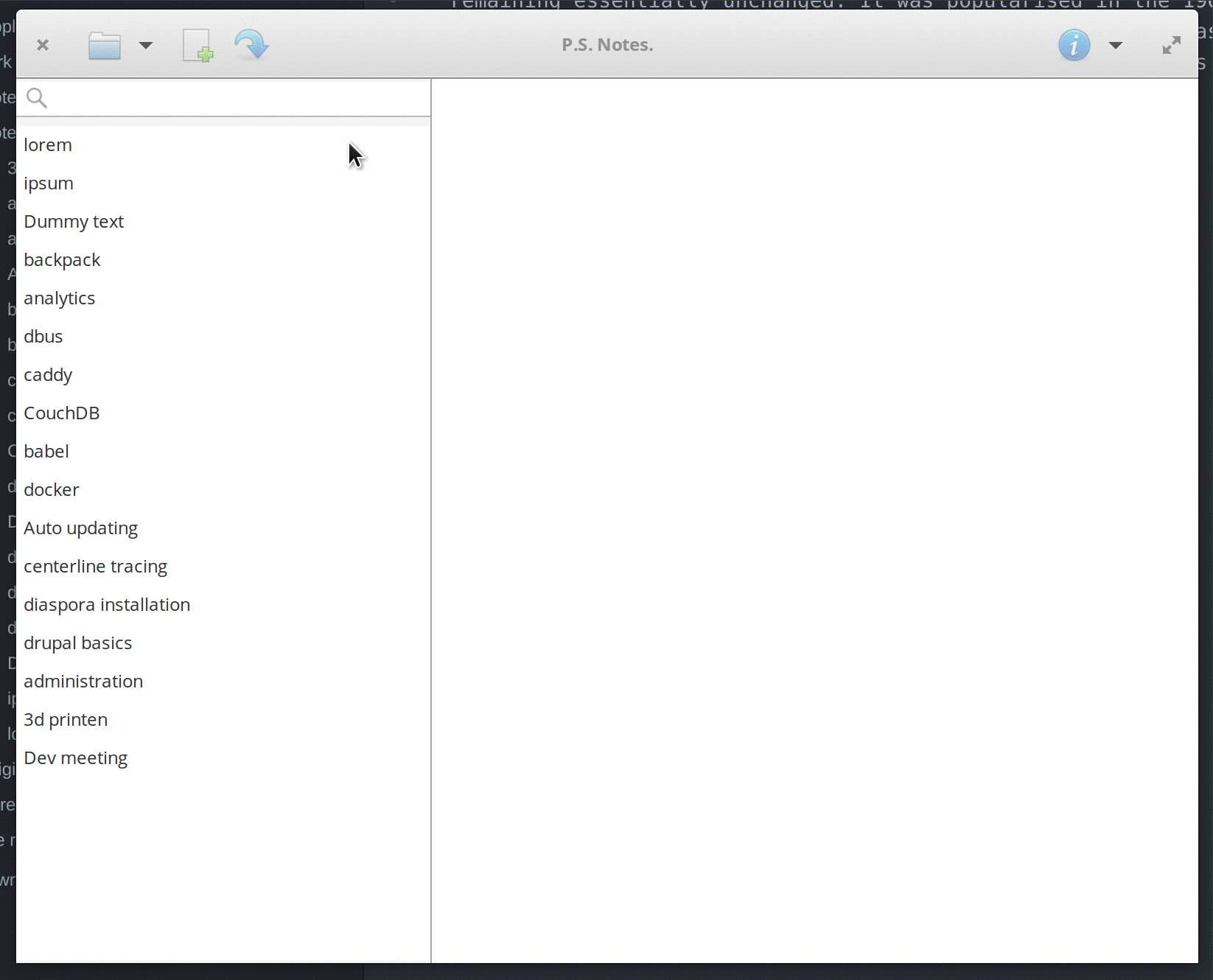The width and height of the screenshot is (1213, 980).
Task: Select the "3d printen" note
Action: (x=66, y=719)
